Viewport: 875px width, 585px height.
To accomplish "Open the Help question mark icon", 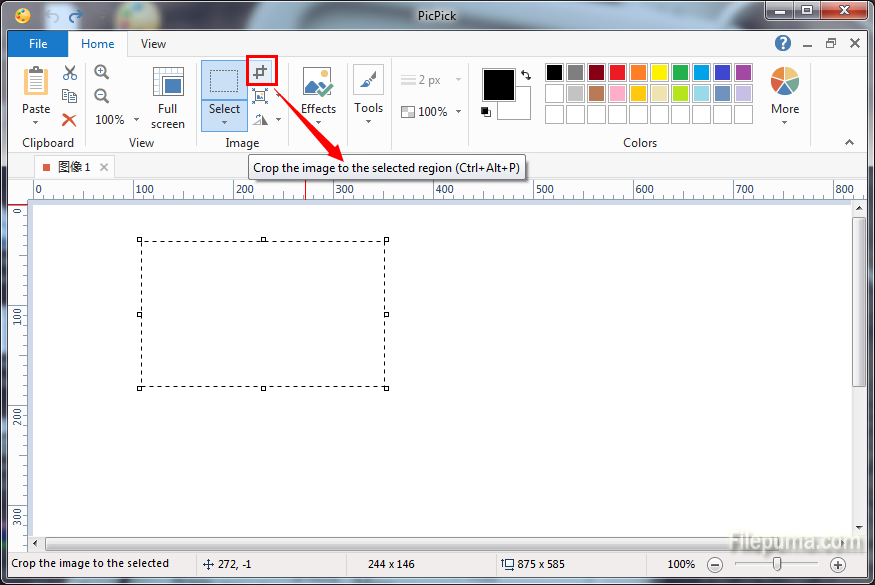I will [783, 43].
